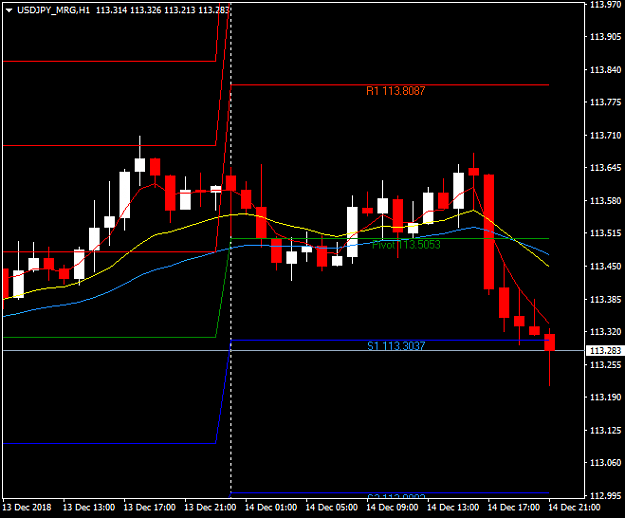Image resolution: width=625 pixels, height=518 pixels.
Task: Click the 113.775 price scale value
Action: [605, 102]
